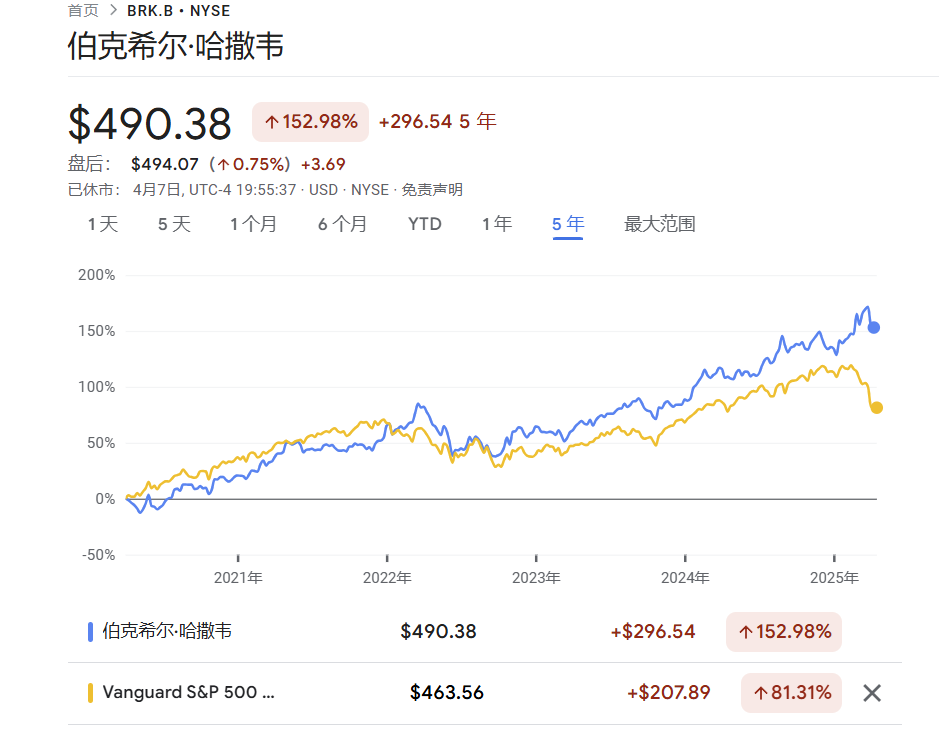Image resolution: width=939 pixels, height=740 pixels.
Task: Click the -50% y-axis label
Action: (x=98, y=555)
